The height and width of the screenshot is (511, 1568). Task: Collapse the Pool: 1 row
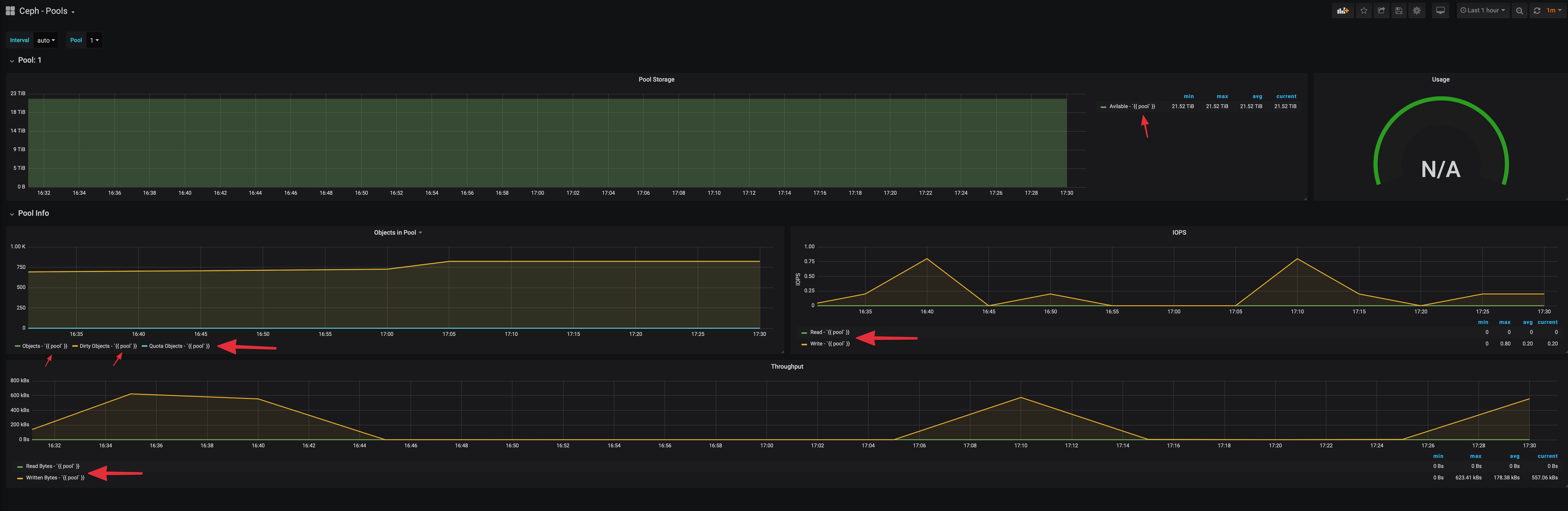(x=29, y=60)
